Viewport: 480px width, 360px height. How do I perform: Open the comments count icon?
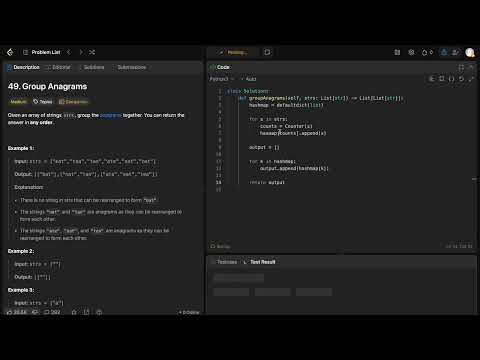[52, 312]
